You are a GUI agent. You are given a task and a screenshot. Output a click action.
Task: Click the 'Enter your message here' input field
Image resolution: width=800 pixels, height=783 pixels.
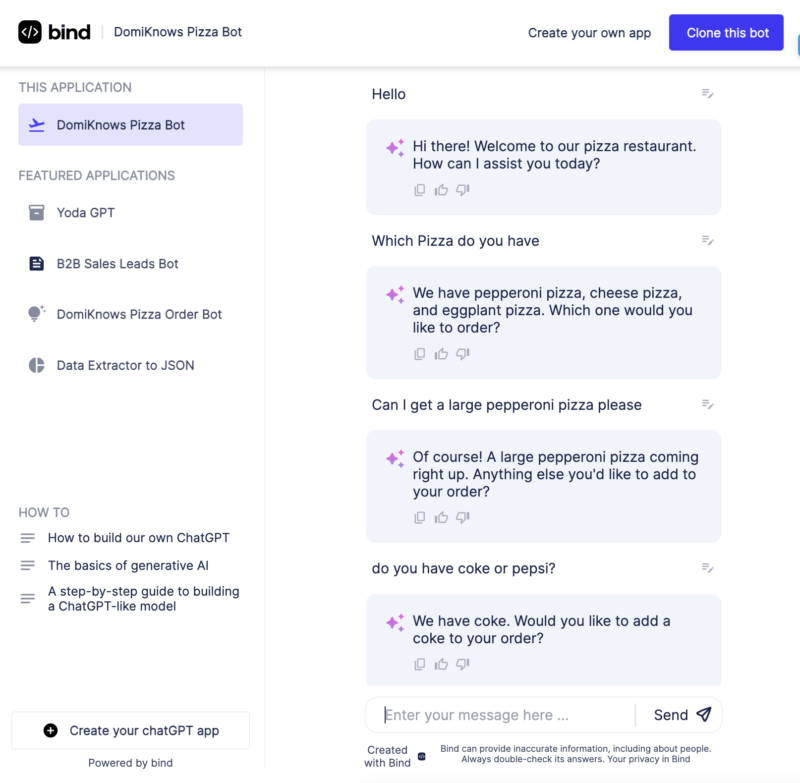click(500, 714)
